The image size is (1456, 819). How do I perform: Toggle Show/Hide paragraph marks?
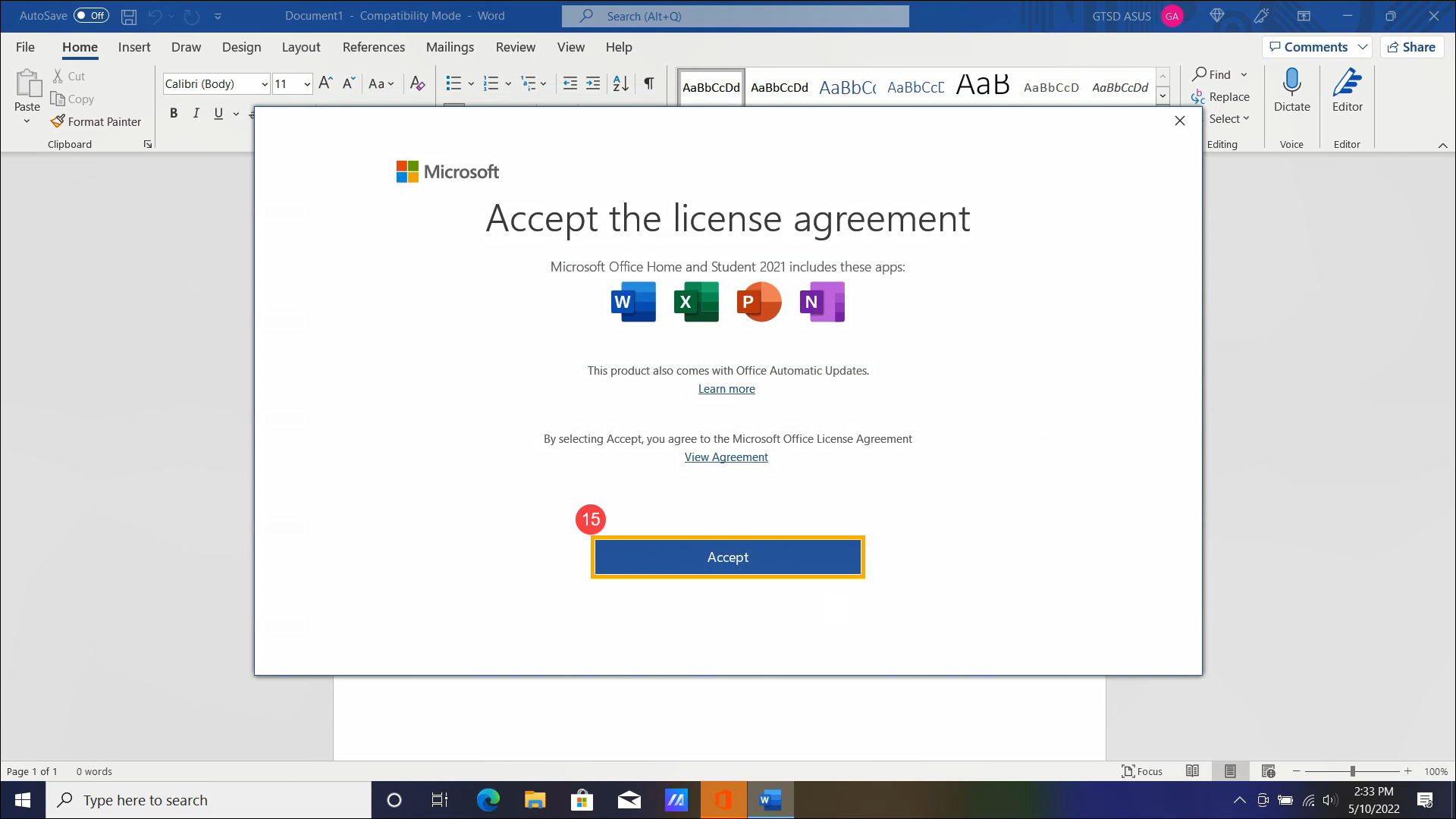[x=649, y=83]
